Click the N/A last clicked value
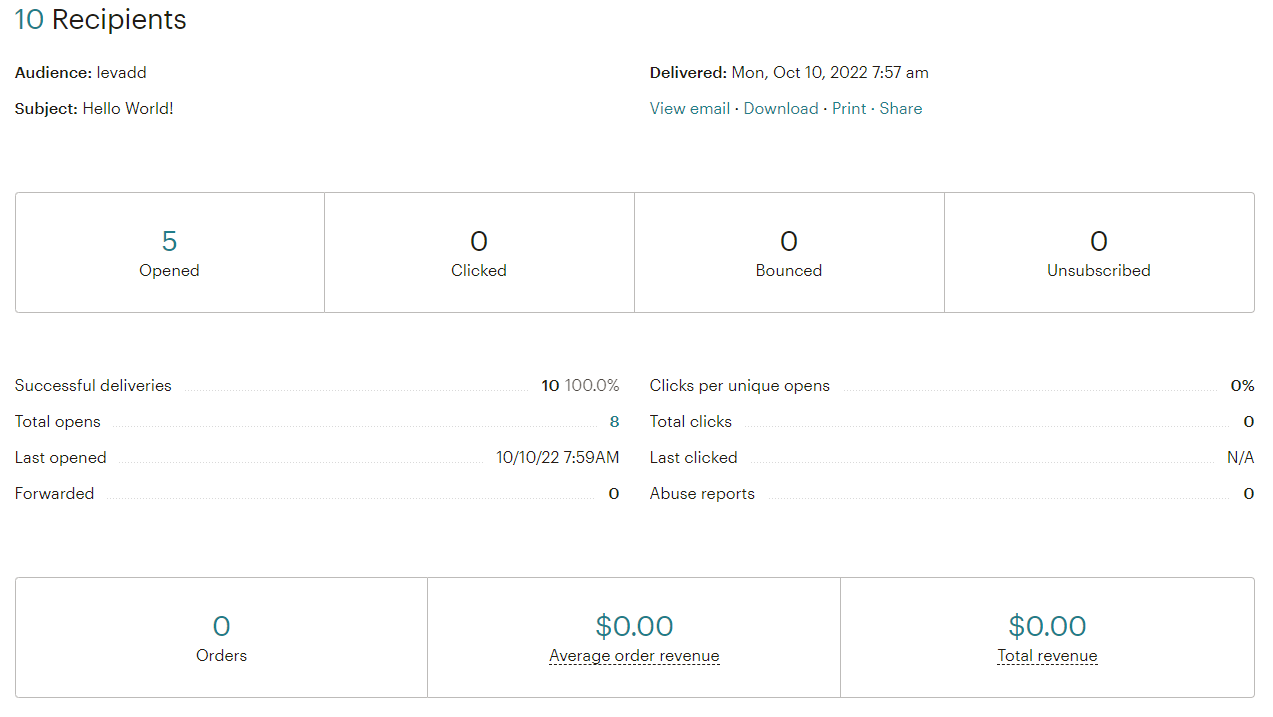This screenshot has height=717, width=1273. click(1240, 458)
